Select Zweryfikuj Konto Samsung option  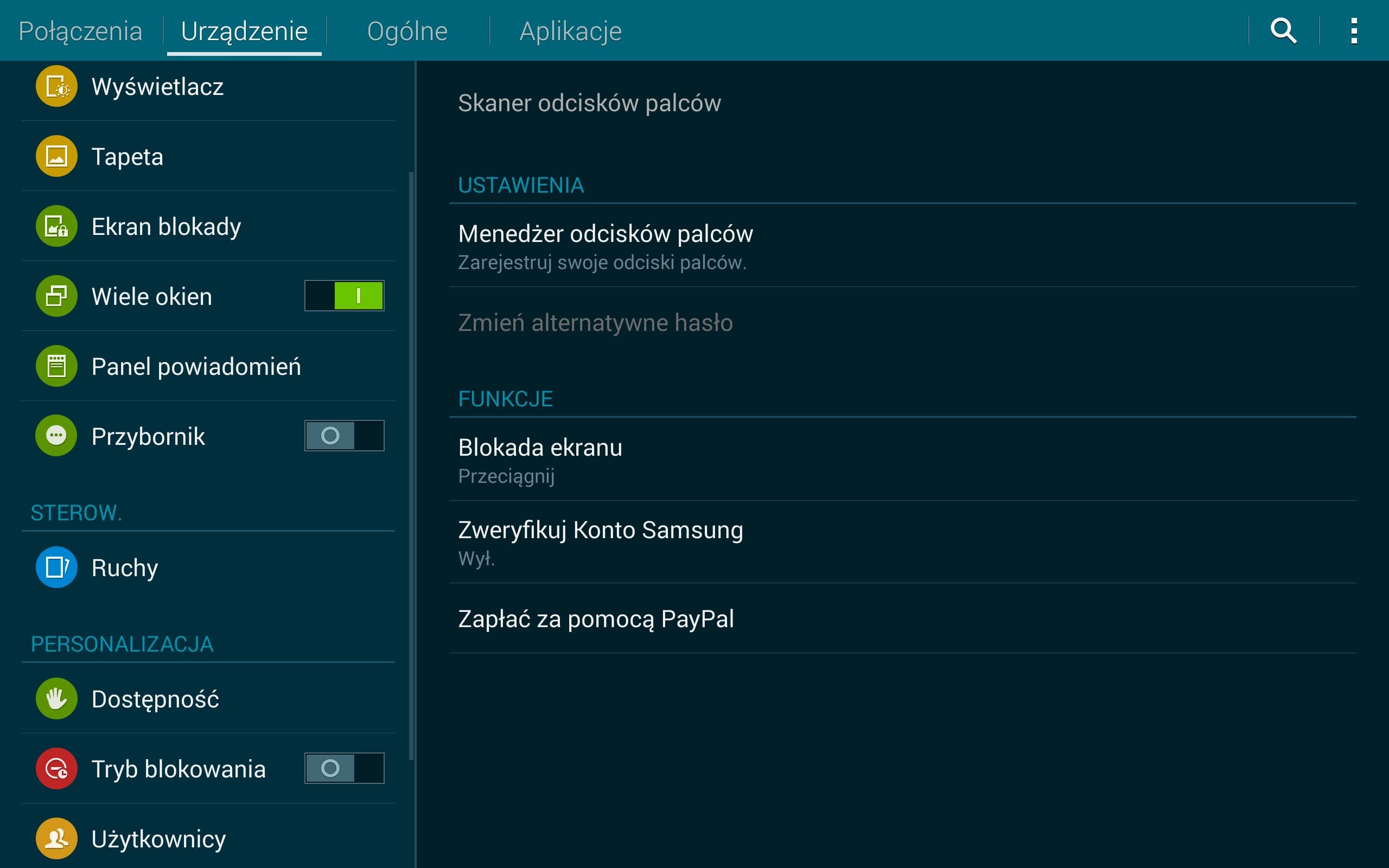click(902, 542)
